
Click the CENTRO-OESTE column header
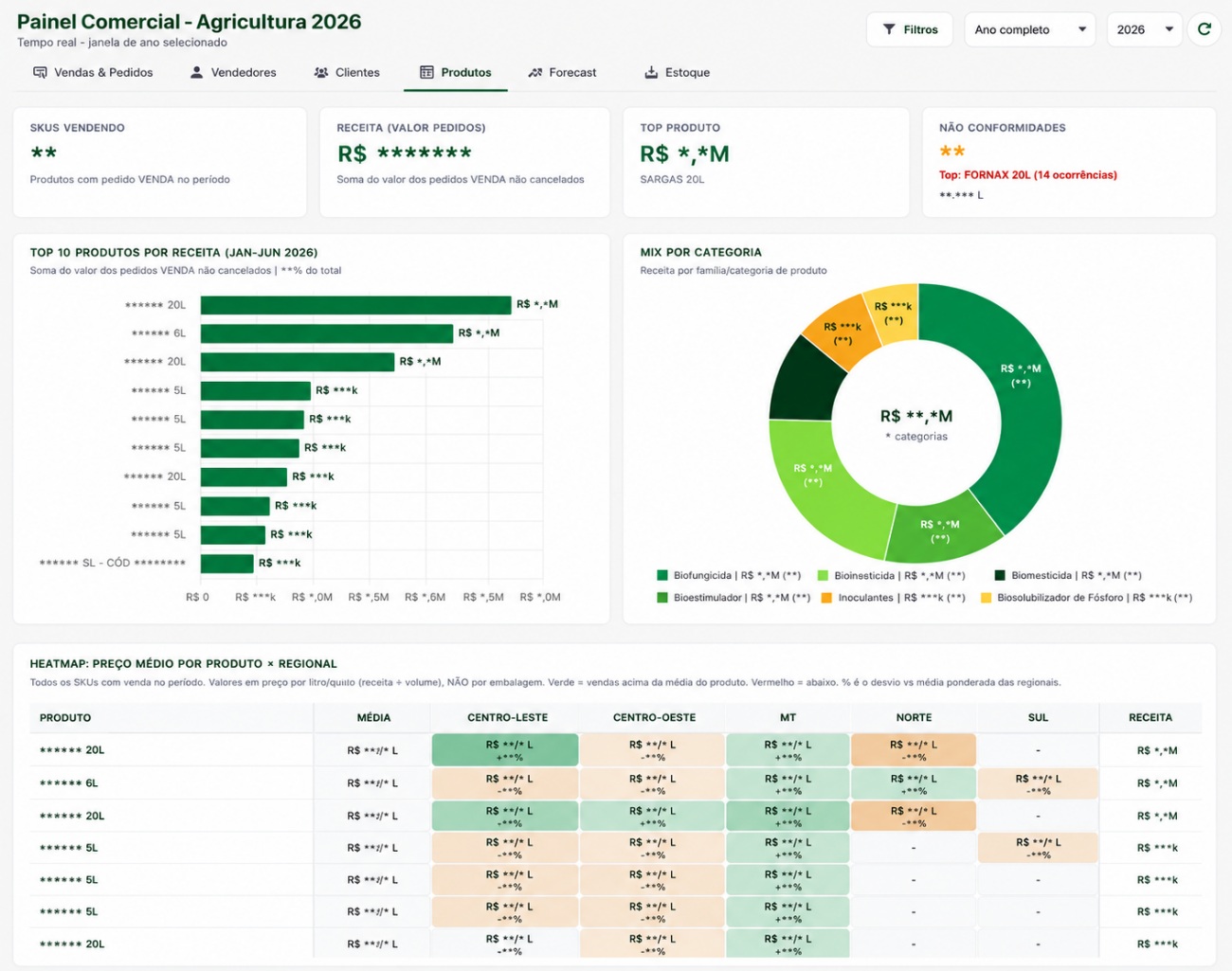click(x=654, y=718)
